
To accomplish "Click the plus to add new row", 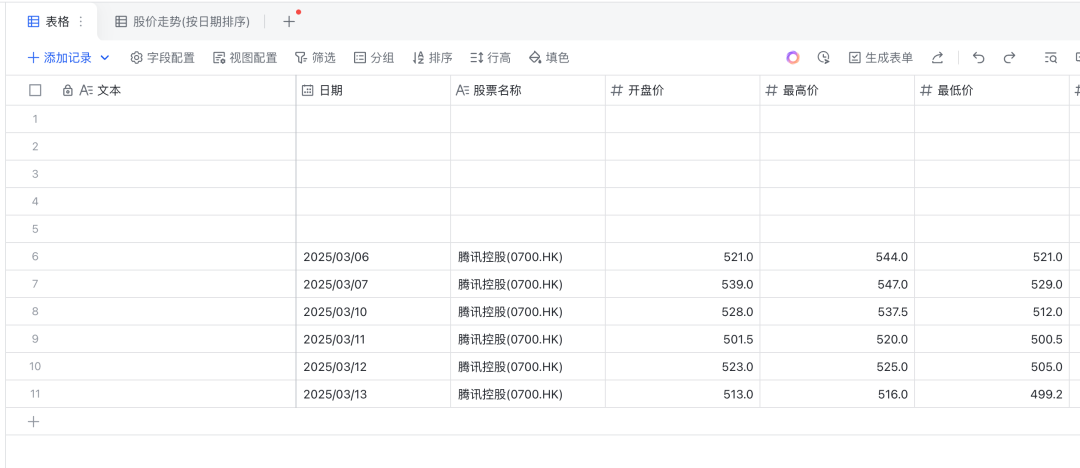I will pyautogui.click(x=33, y=421).
